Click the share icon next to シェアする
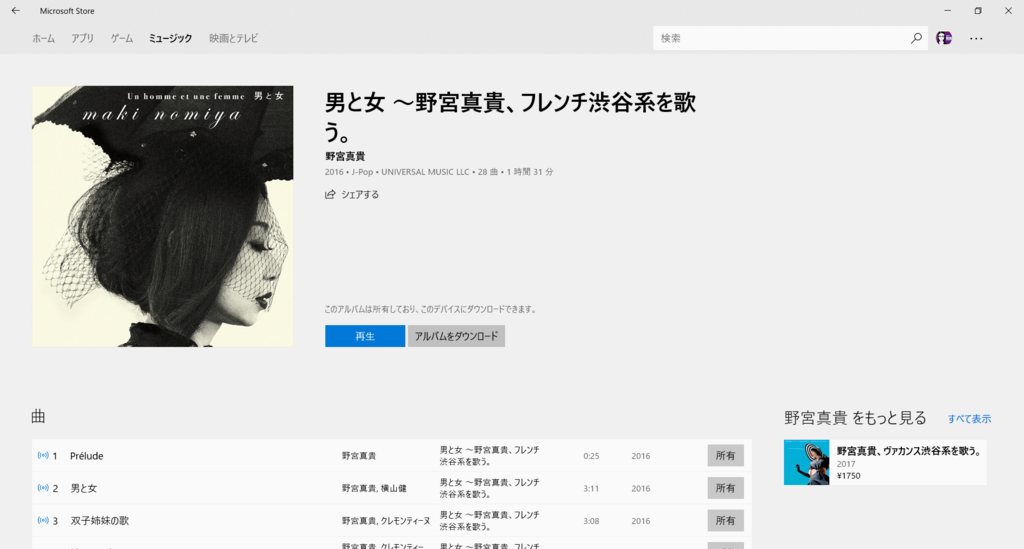The image size is (1024, 549). pyautogui.click(x=330, y=195)
